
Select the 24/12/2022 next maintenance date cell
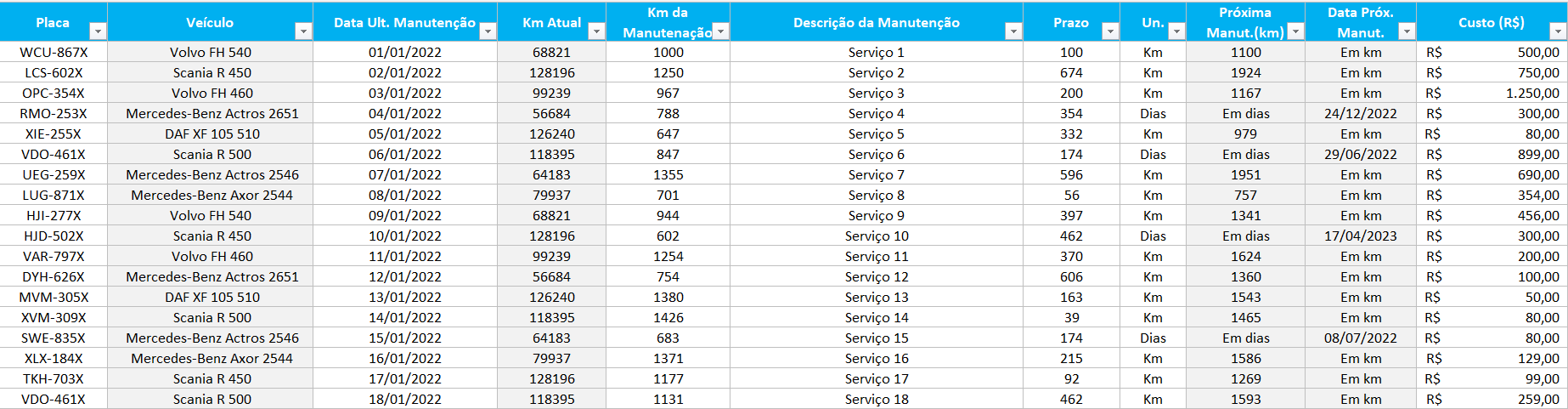(x=1360, y=114)
